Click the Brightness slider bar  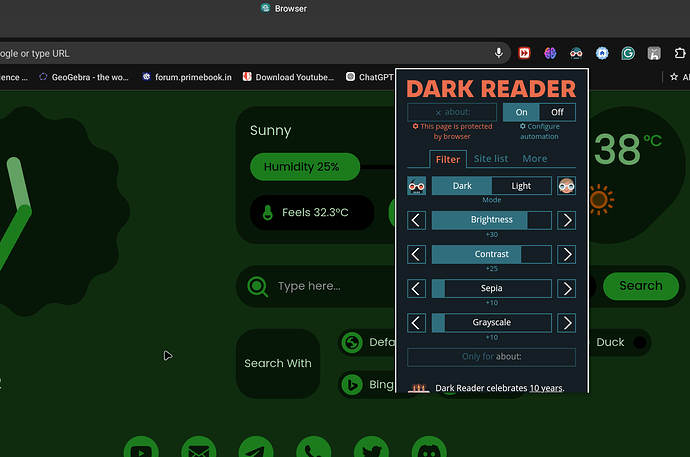[x=492, y=220]
